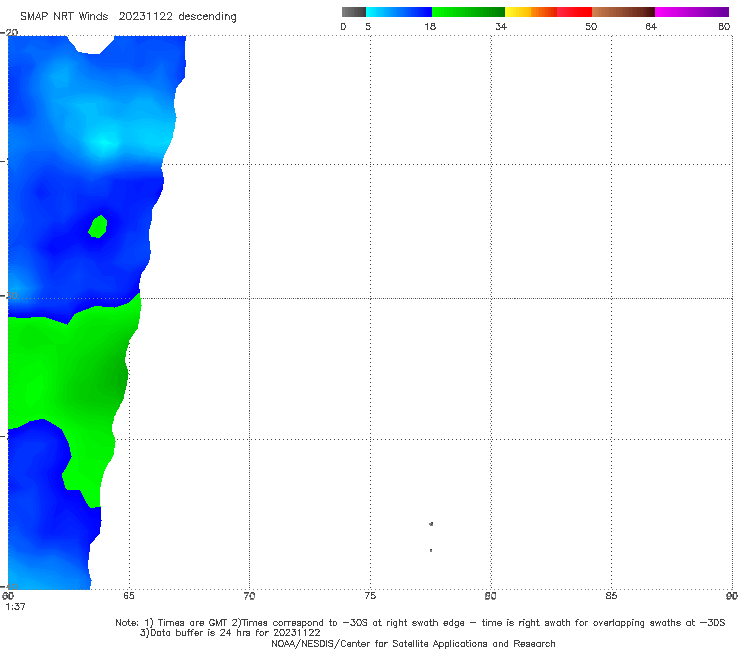Click the colorbar label '34'
The width and height of the screenshot is (740, 650).
501,26
